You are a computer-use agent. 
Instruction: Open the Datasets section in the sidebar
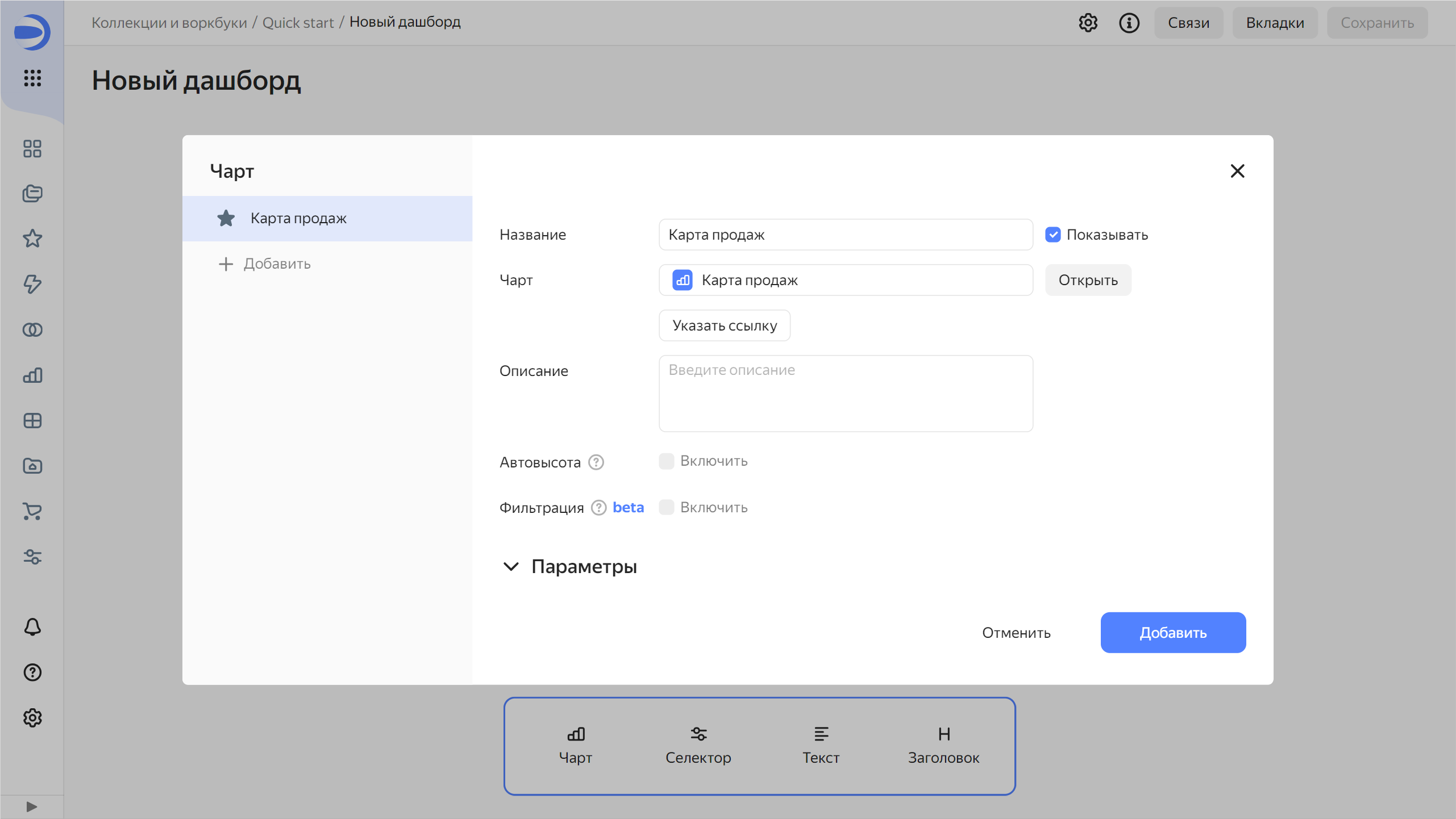coord(32,330)
